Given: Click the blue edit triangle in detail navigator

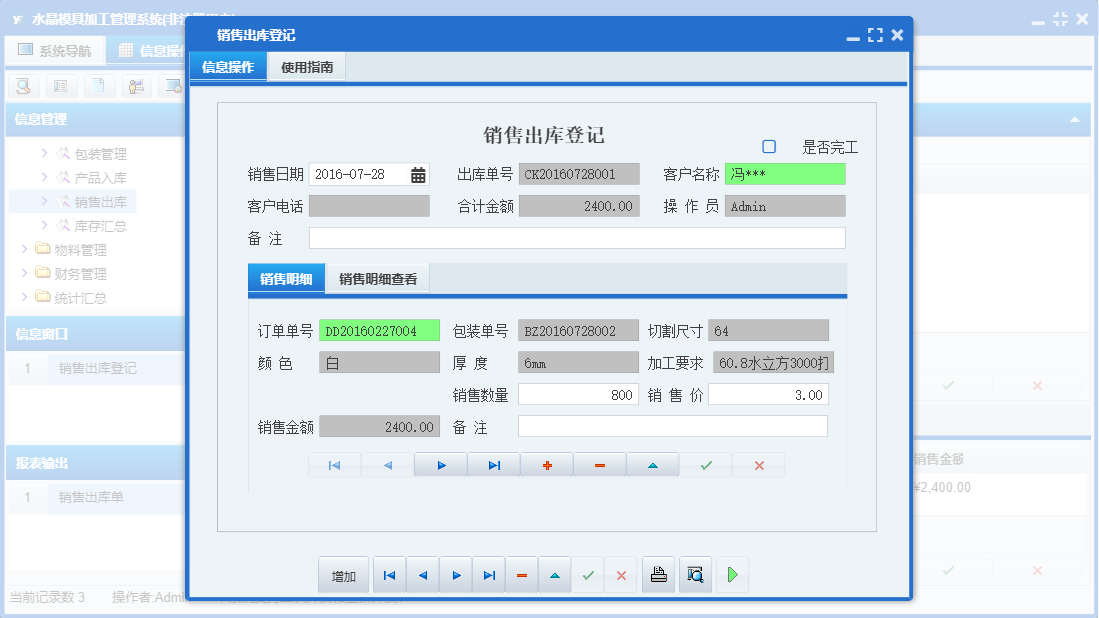Looking at the screenshot, I should tap(653, 464).
